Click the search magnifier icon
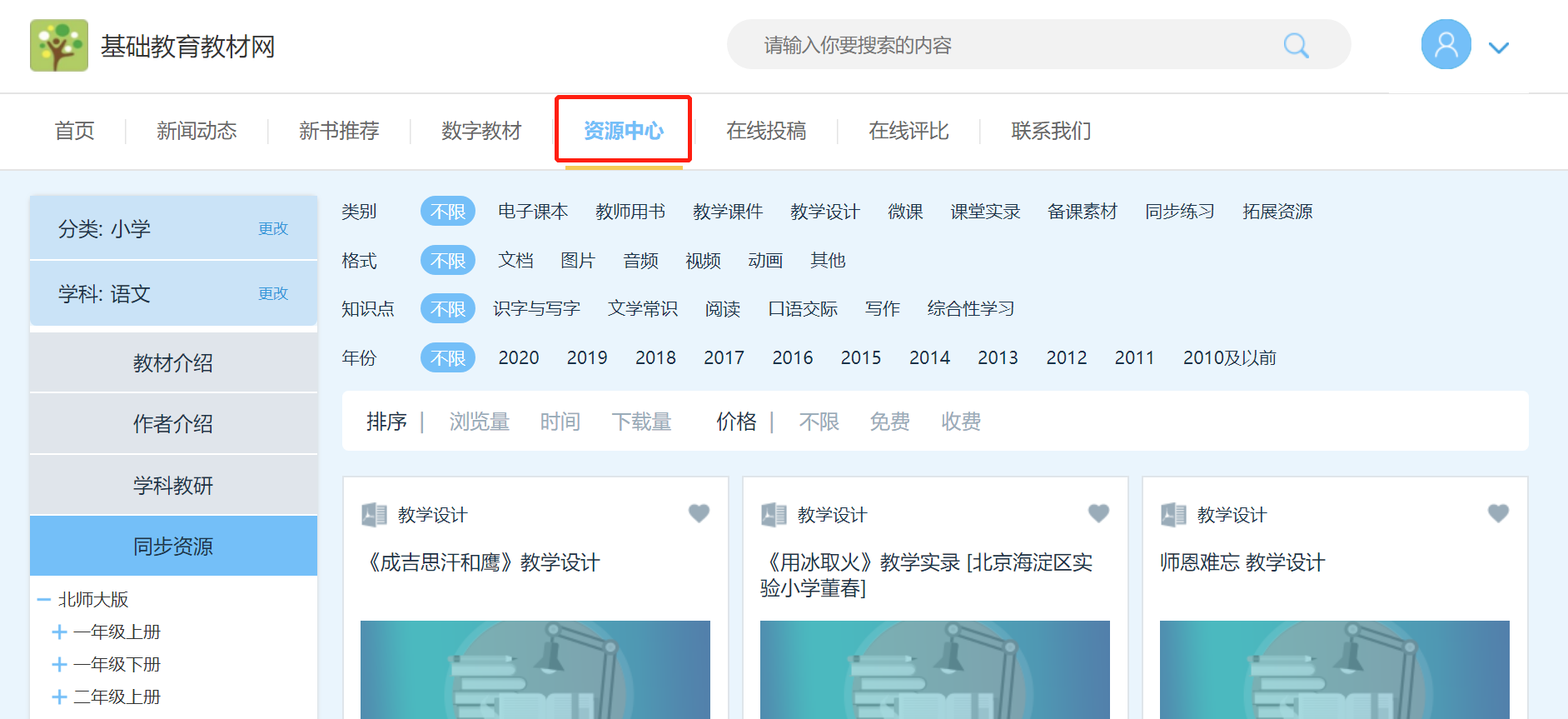 pos(1295,45)
